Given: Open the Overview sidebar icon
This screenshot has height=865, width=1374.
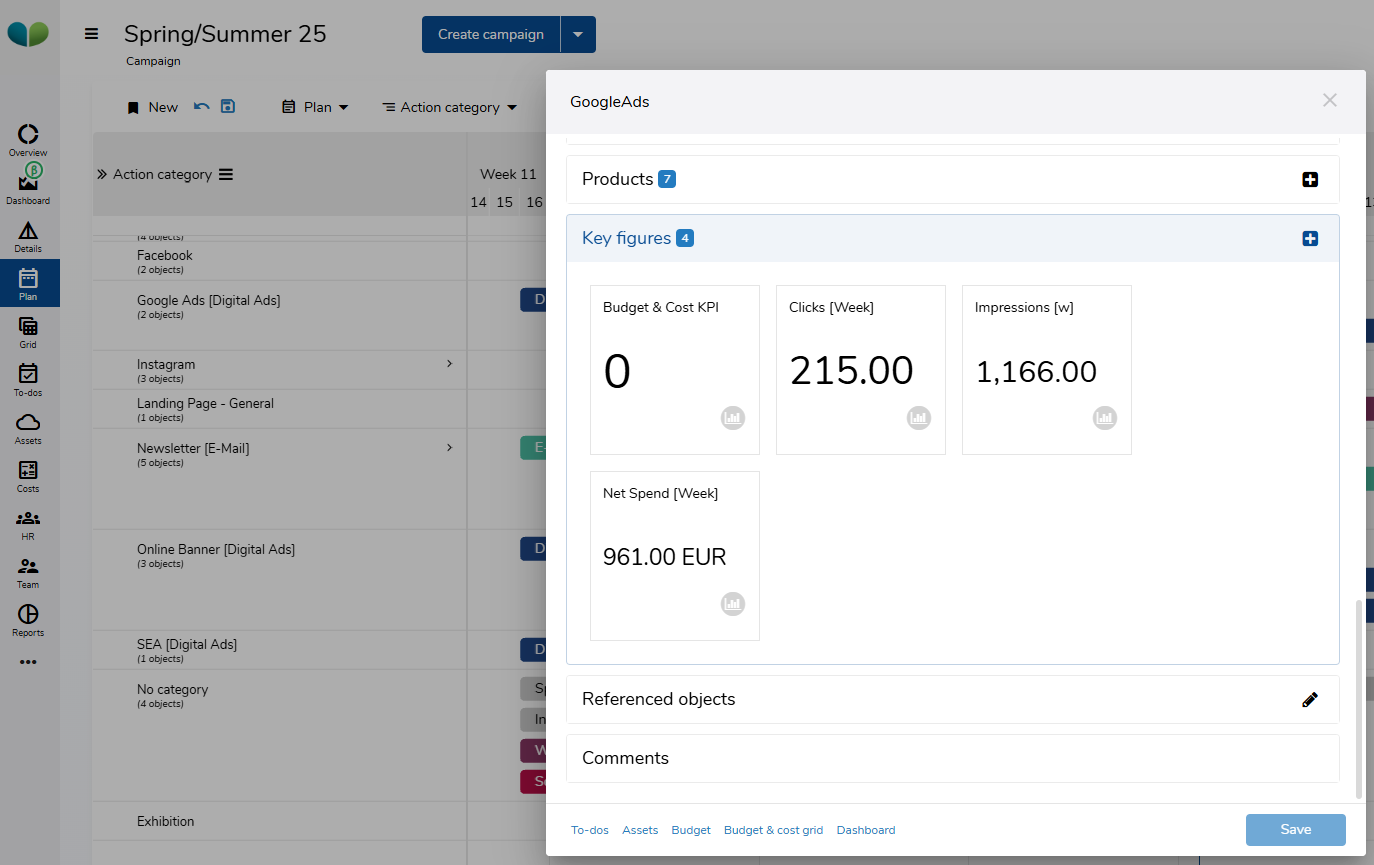Looking at the screenshot, I should [x=28, y=140].
